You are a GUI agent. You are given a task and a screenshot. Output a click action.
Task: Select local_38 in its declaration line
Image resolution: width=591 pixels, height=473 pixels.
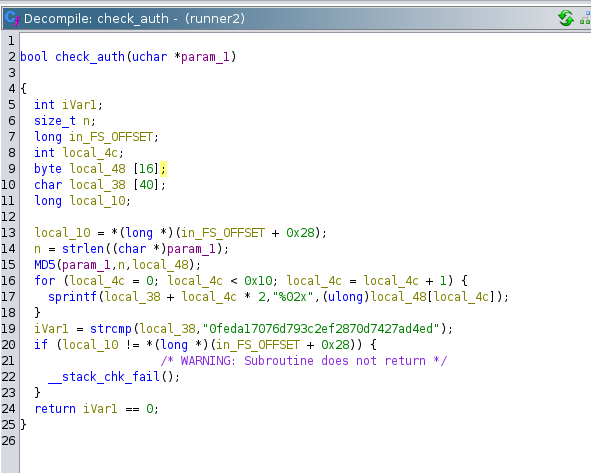(x=97, y=185)
